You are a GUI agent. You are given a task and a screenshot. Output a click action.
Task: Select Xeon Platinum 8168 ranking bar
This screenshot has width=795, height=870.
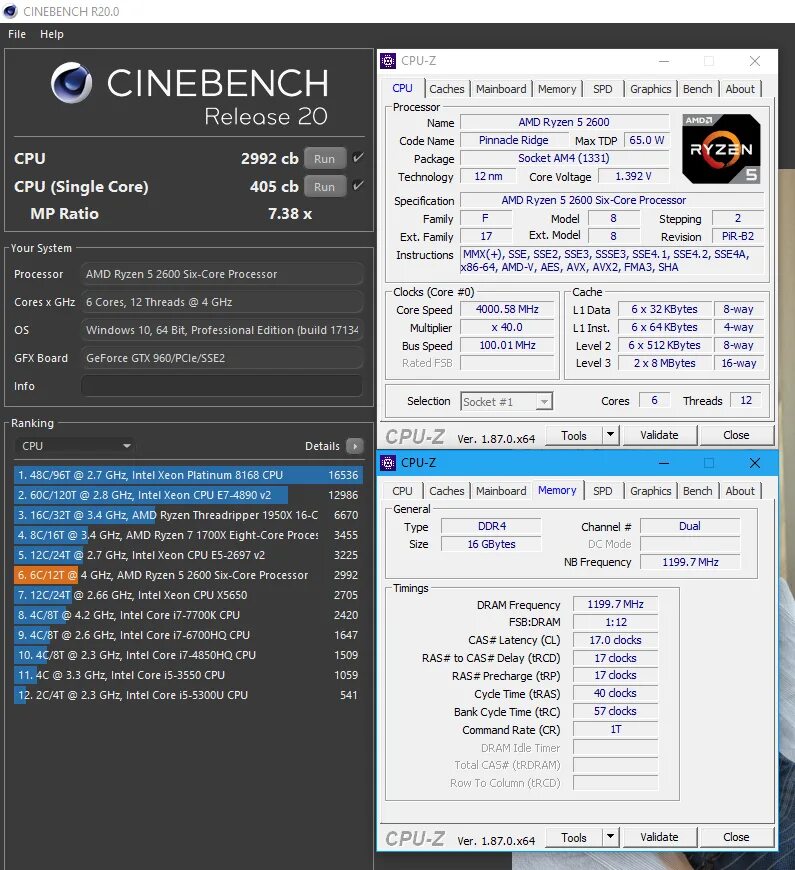(188, 475)
